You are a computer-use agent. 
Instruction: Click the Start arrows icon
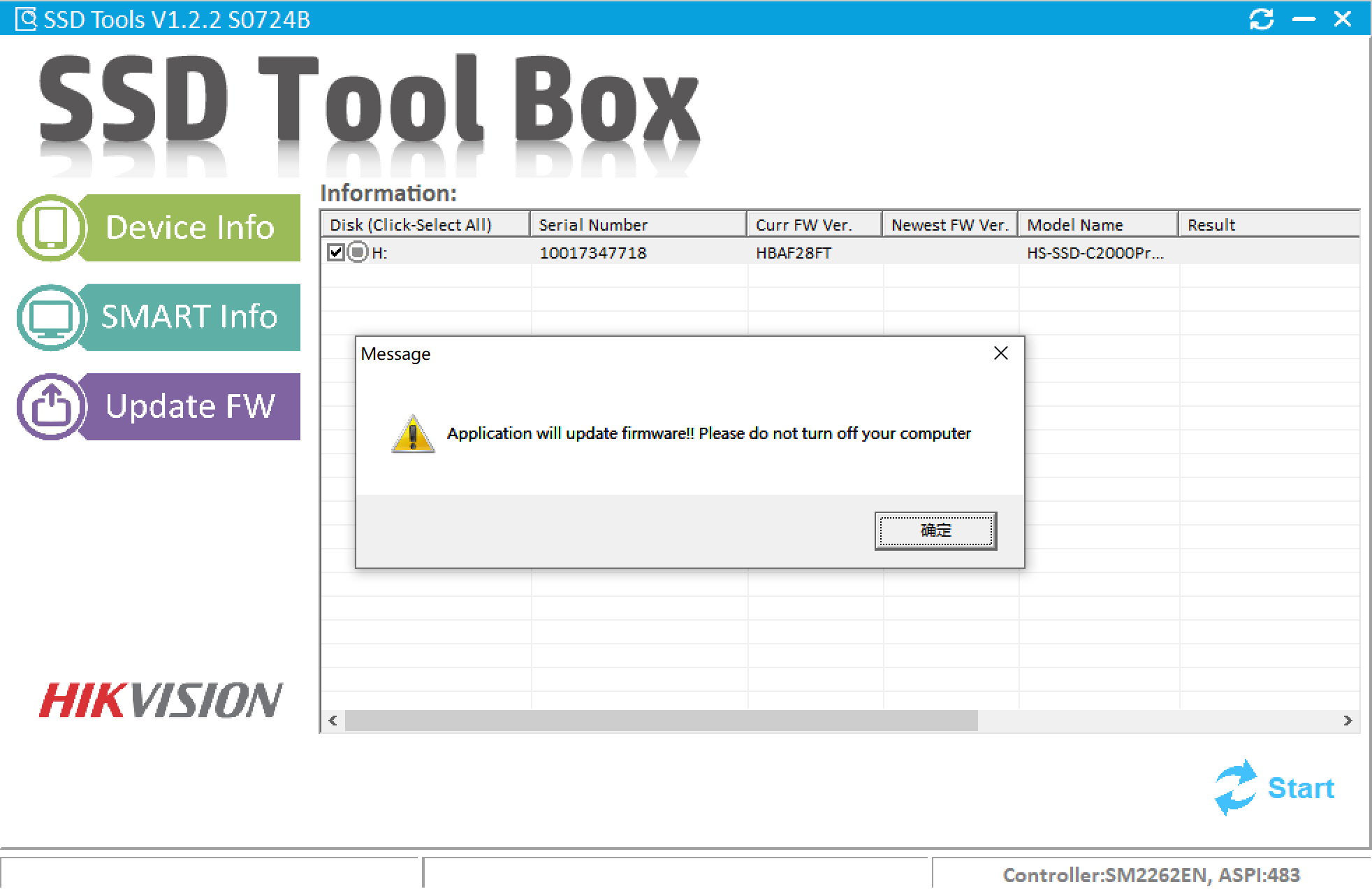pyautogui.click(x=1235, y=788)
